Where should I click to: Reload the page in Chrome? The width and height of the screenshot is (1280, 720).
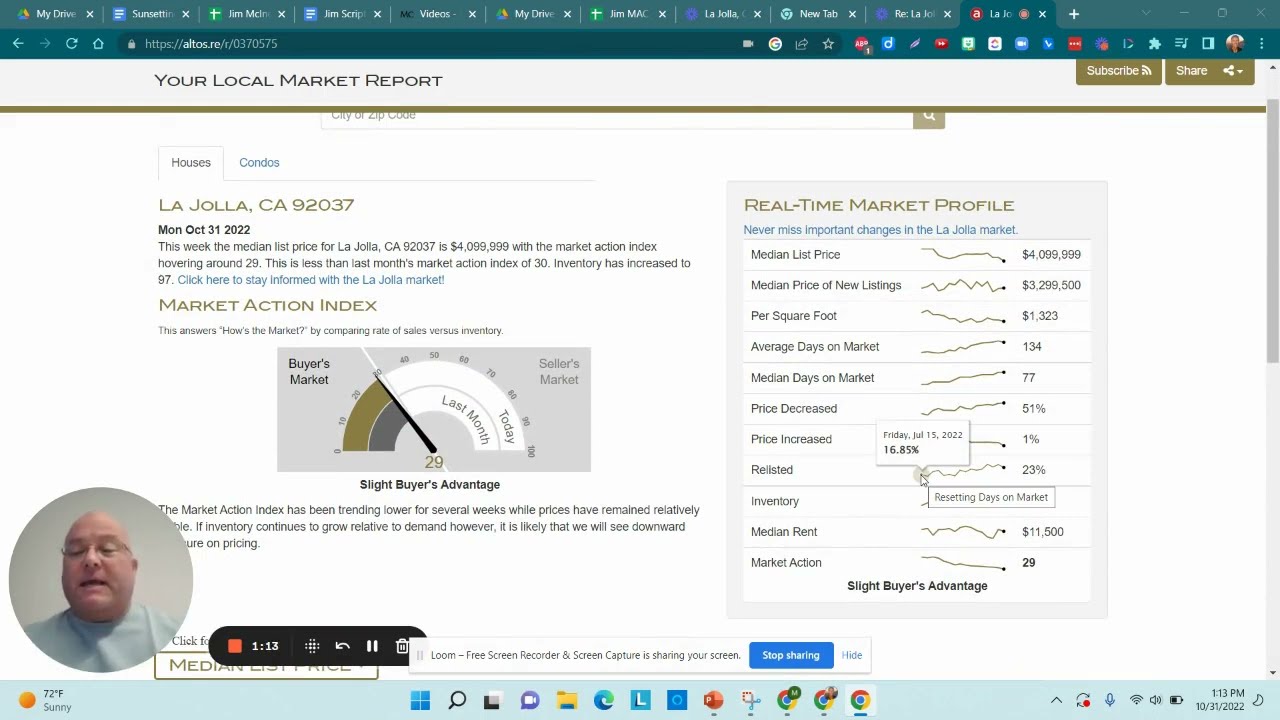coord(72,44)
